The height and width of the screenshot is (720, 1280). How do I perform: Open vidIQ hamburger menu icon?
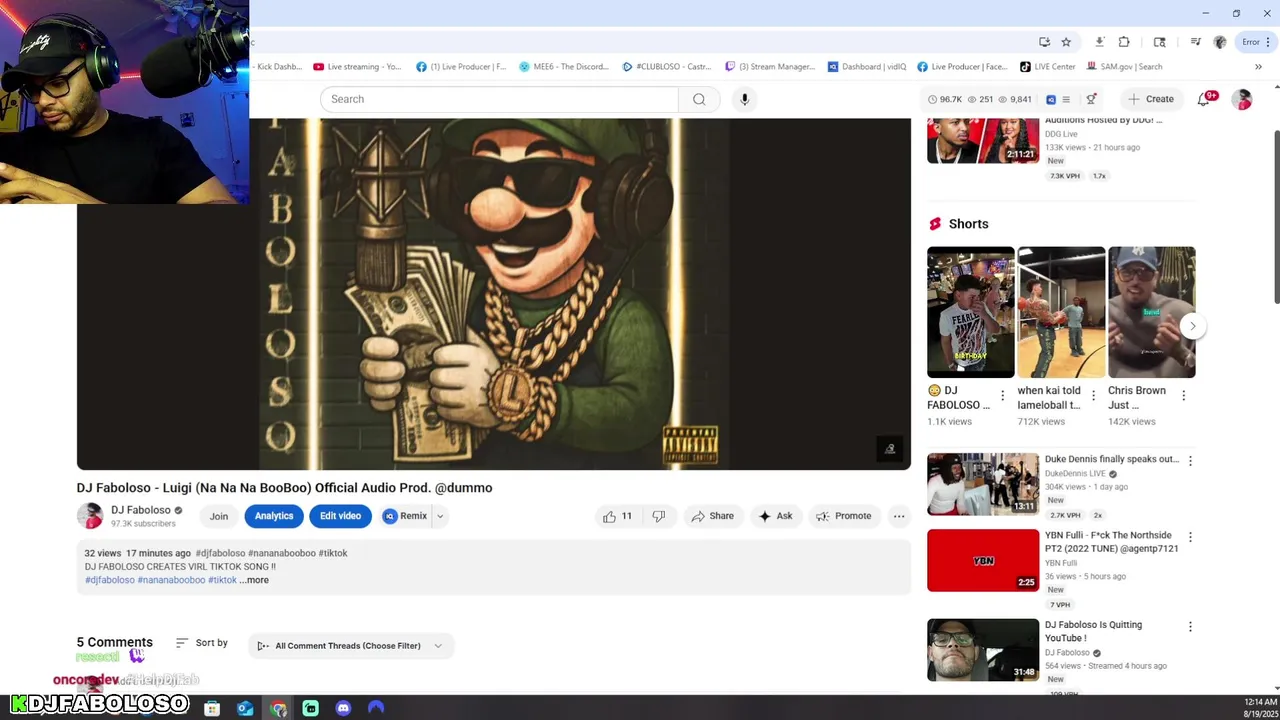[1066, 99]
